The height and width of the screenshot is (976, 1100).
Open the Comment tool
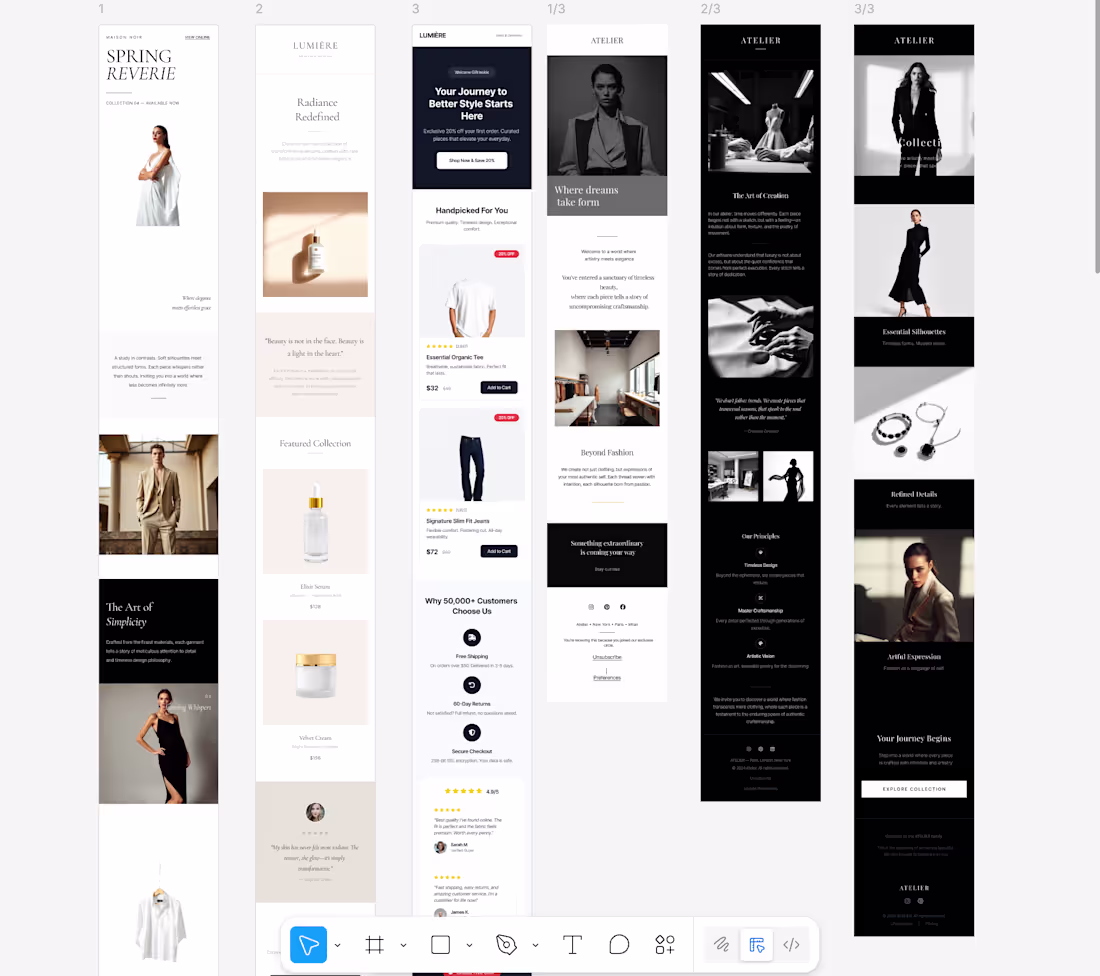(619, 944)
